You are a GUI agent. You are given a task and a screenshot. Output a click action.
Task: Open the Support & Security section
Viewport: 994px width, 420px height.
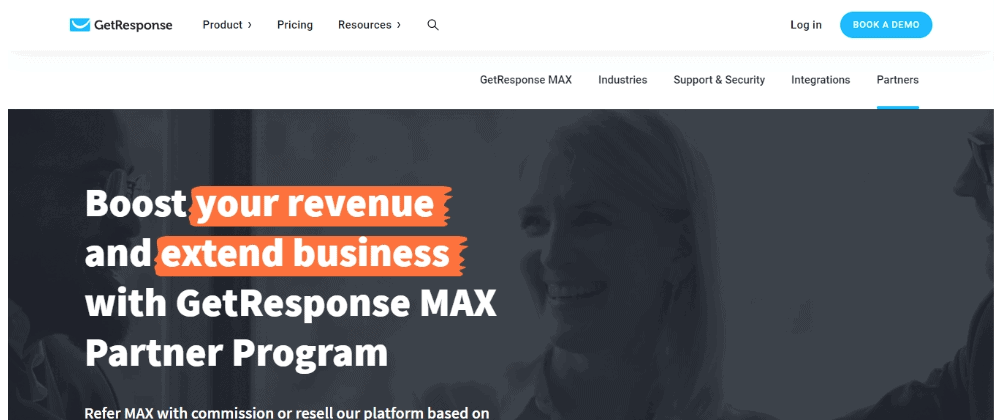[719, 80]
